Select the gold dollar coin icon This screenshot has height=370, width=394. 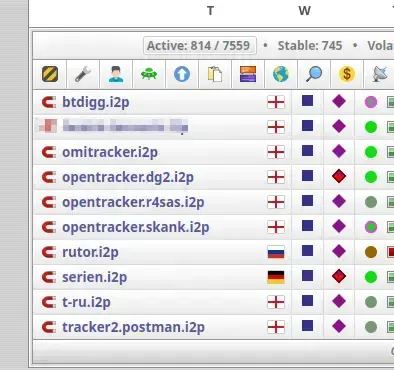click(x=347, y=74)
